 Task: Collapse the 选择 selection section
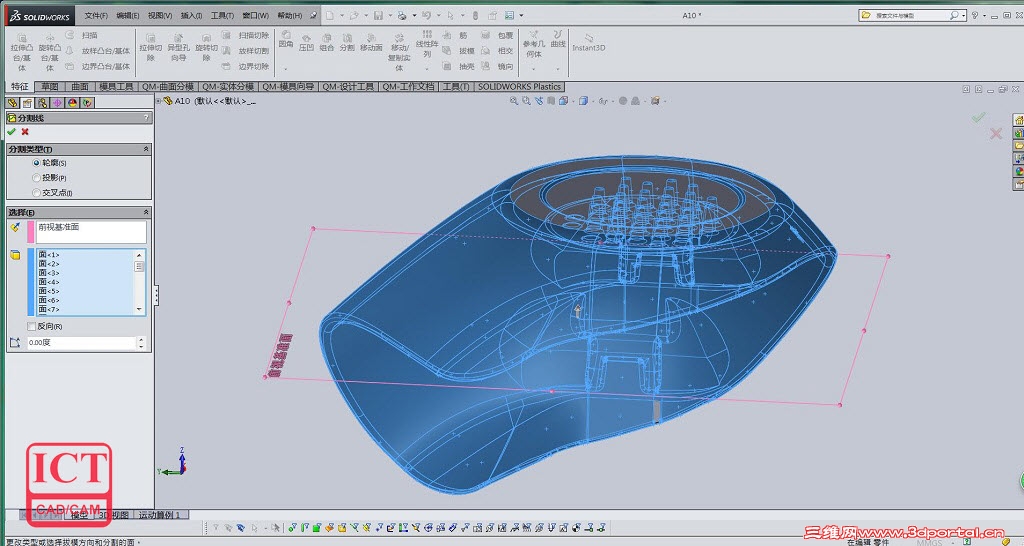[x=146, y=212]
